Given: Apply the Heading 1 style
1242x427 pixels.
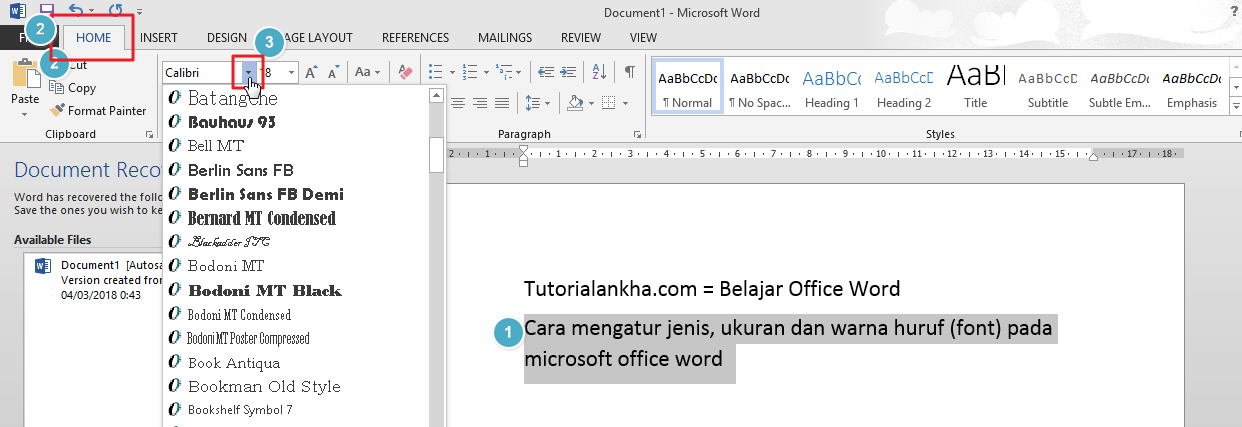Looking at the screenshot, I should tap(832, 88).
